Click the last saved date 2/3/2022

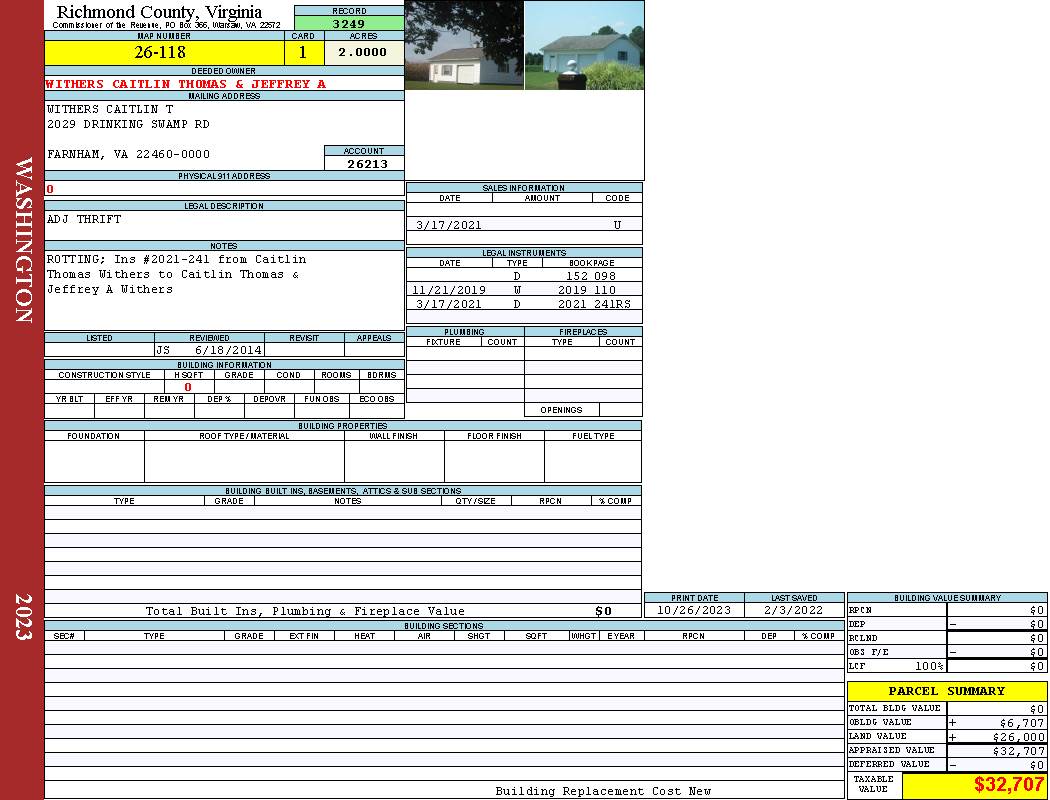tap(794, 610)
